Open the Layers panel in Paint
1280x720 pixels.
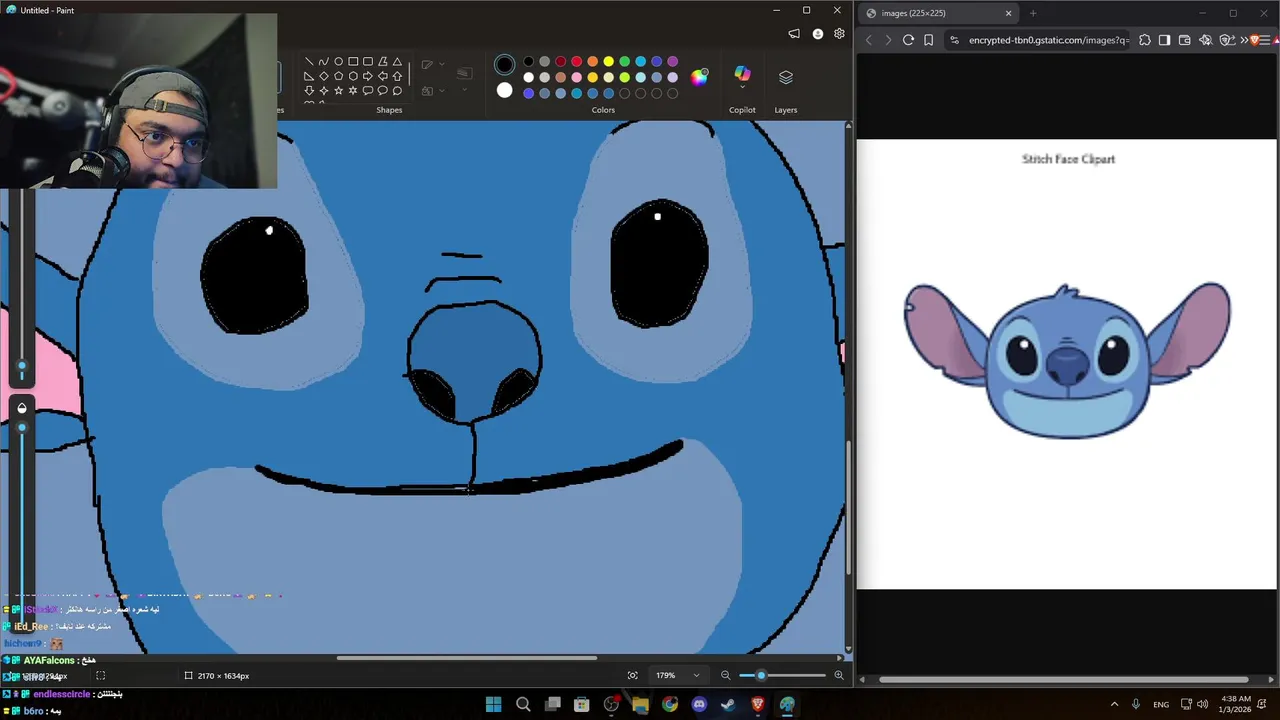785,78
